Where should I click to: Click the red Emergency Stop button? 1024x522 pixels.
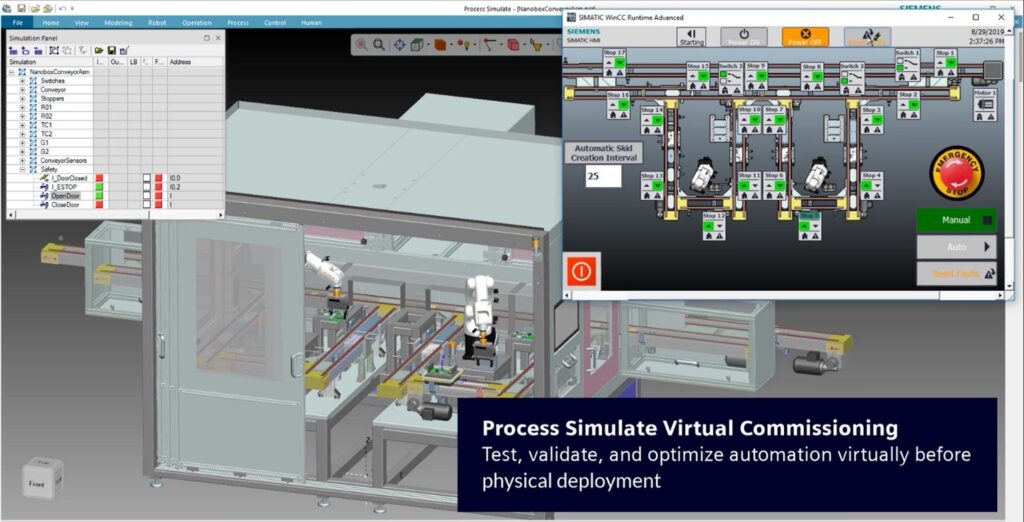coord(956,173)
